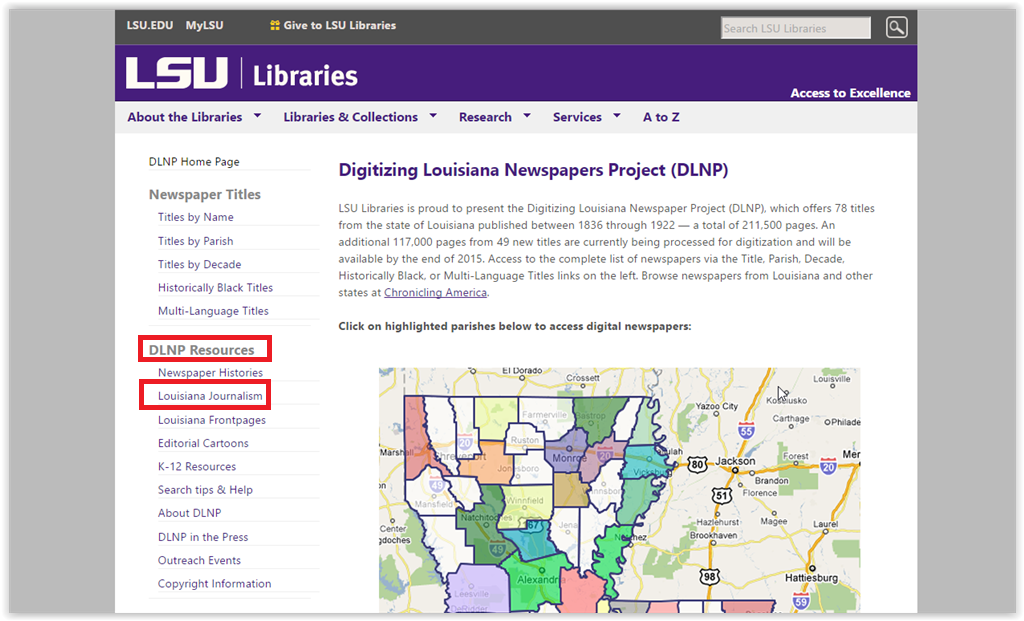This screenshot has width=1024, height=621.
Task: Click Newspaper Titles heading
Action: pyautogui.click(x=204, y=194)
